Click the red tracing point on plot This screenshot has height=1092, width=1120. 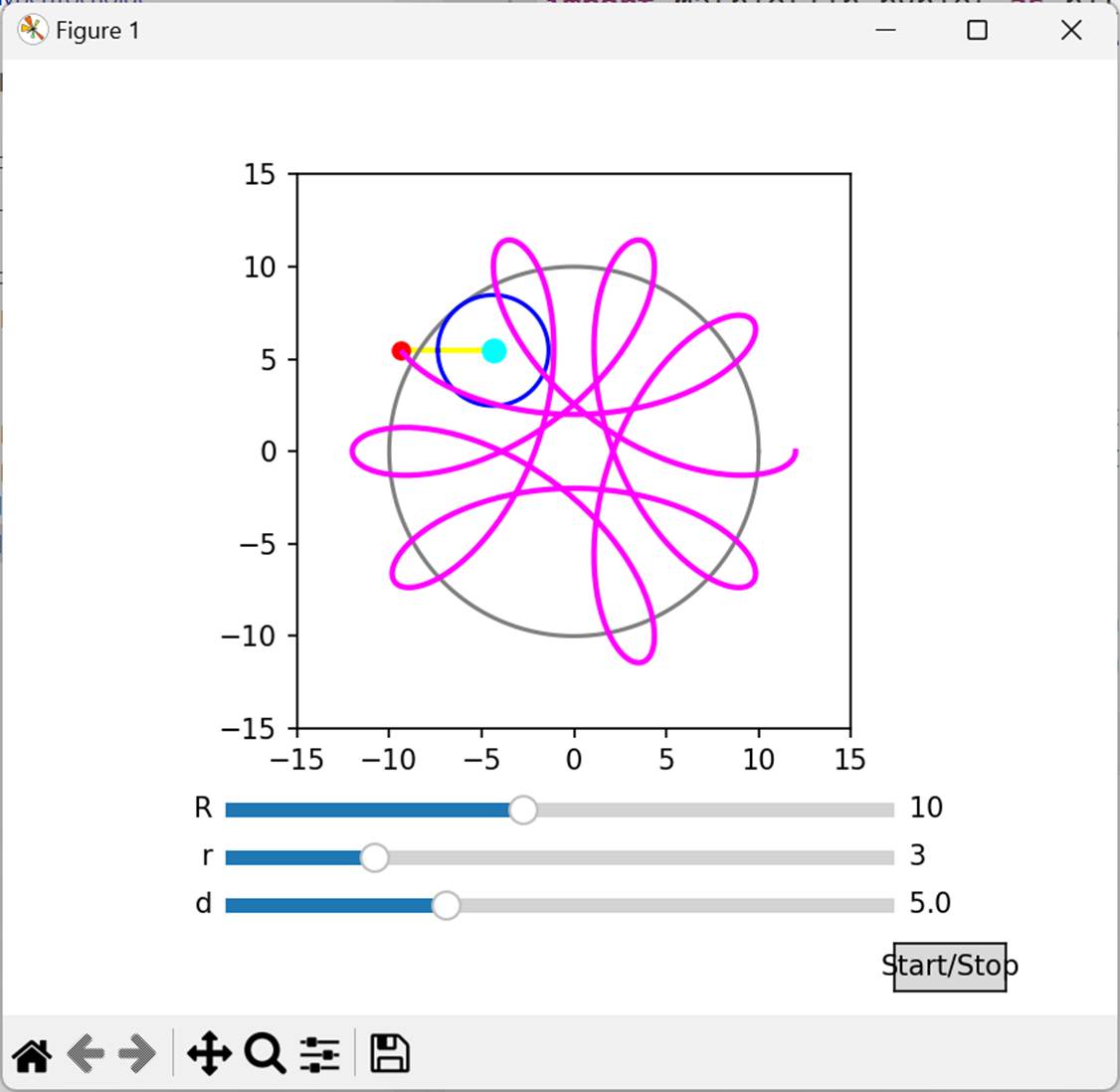click(x=401, y=351)
